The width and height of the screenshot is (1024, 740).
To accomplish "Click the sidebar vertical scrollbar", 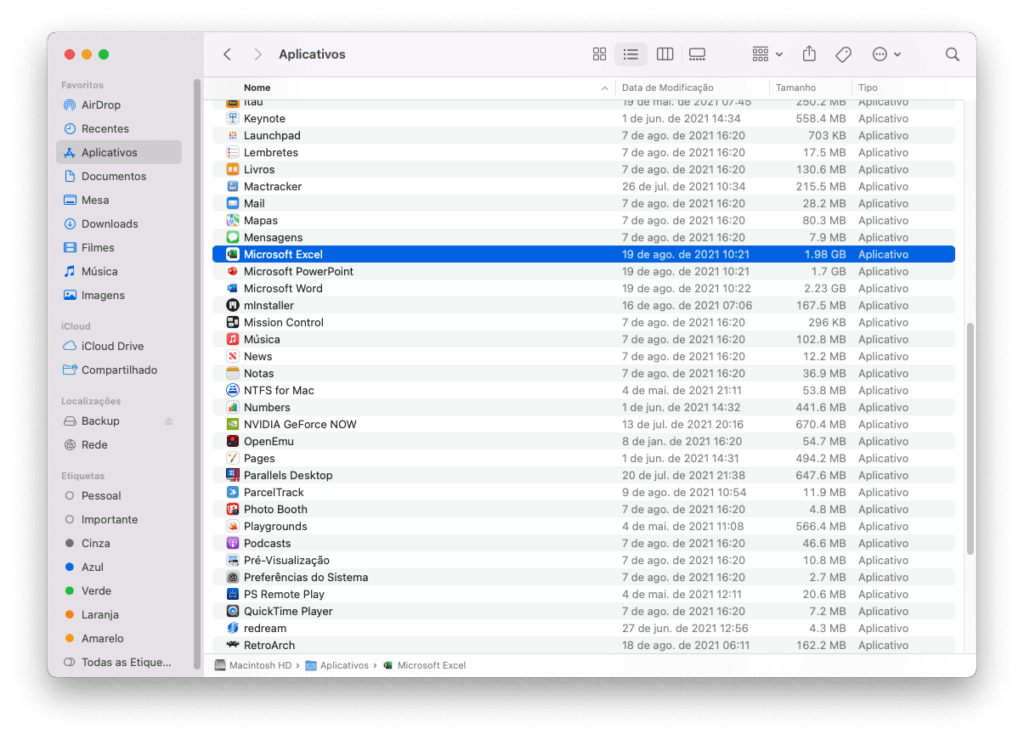I will tap(197, 374).
